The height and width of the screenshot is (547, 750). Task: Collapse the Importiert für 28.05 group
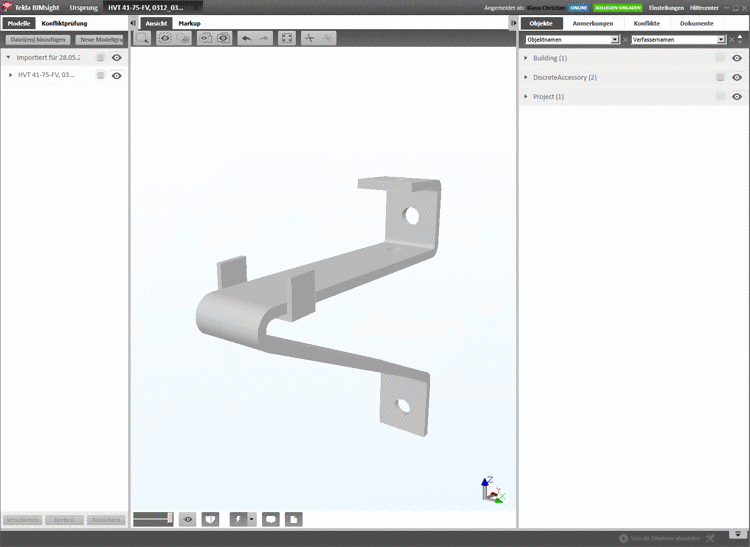point(8,57)
